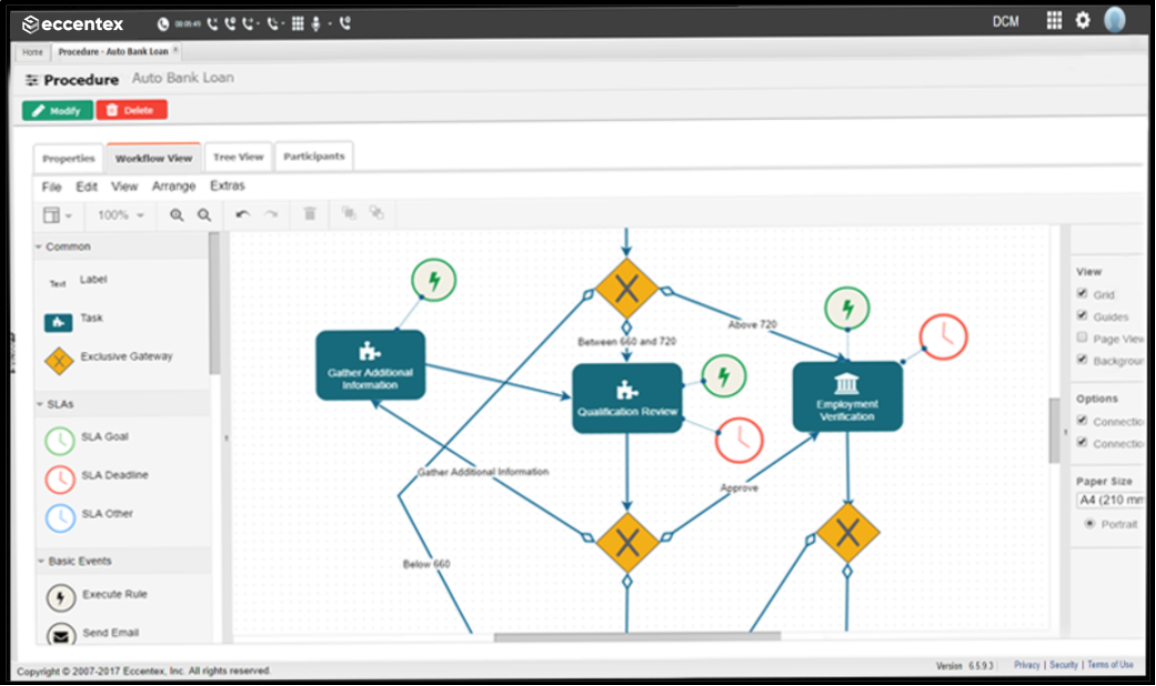Click the user avatar icon
The image size is (1156, 686).
1115,20
